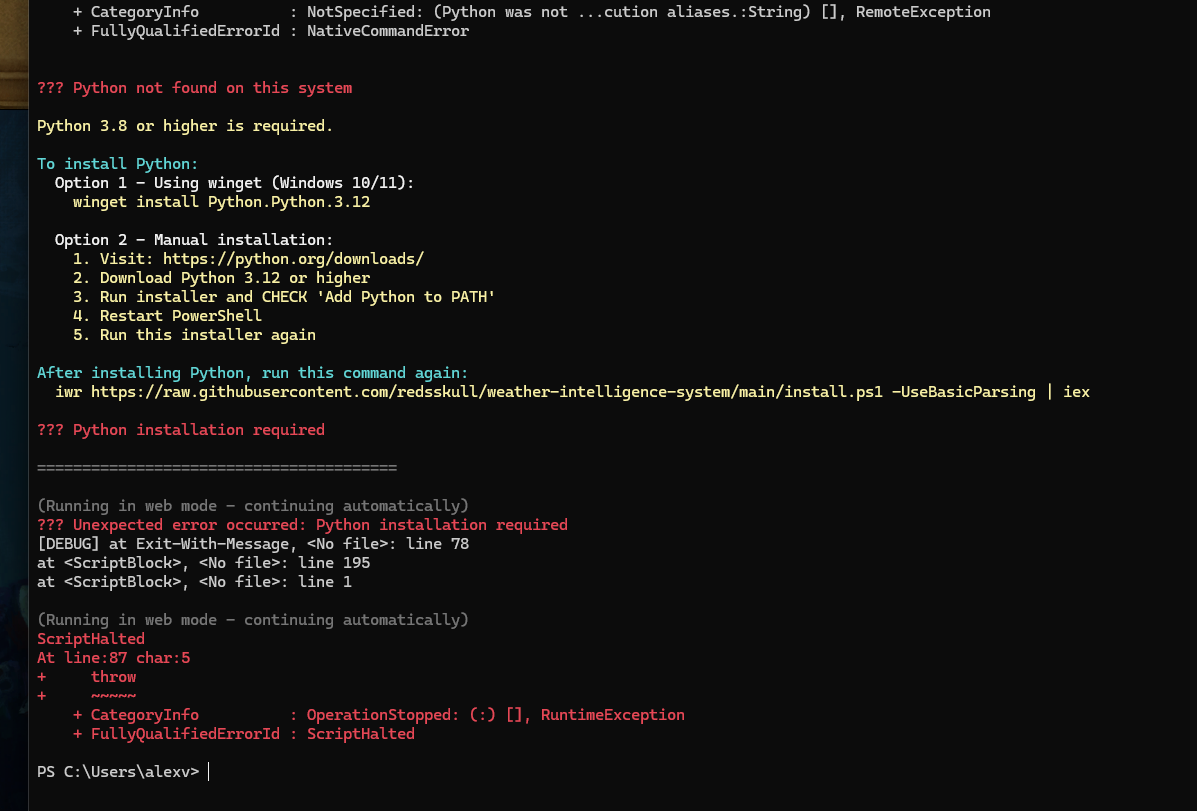This screenshot has width=1197, height=811.
Task: Click the 'Unexpected error occurred' warning line
Action: click(303, 524)
